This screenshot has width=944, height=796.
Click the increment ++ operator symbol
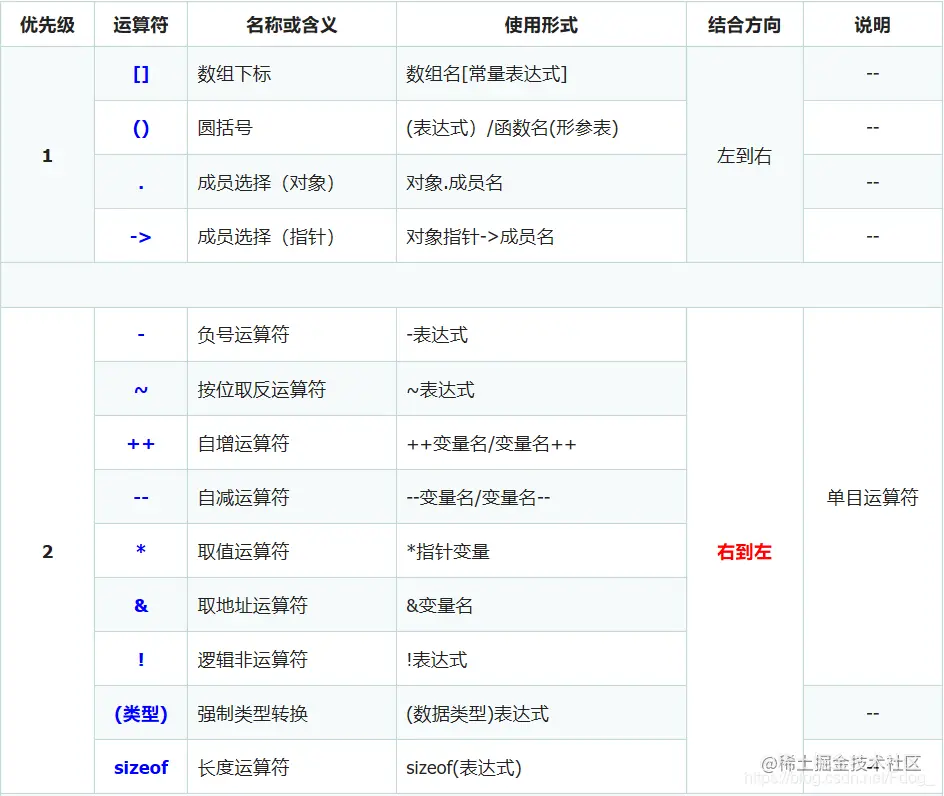[140, 442]
